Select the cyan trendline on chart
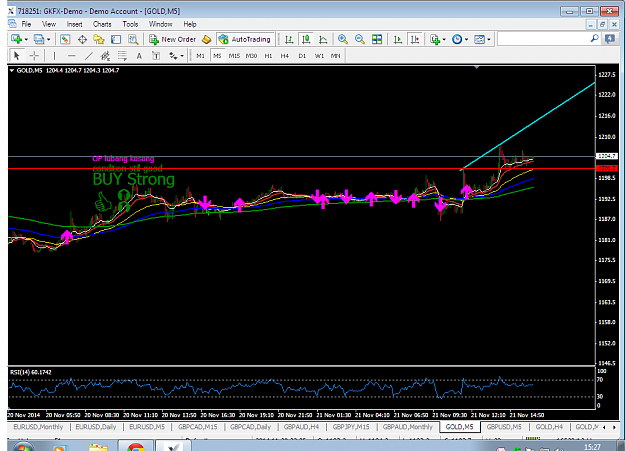The image size is (625, 451). (x=528, y=126)
